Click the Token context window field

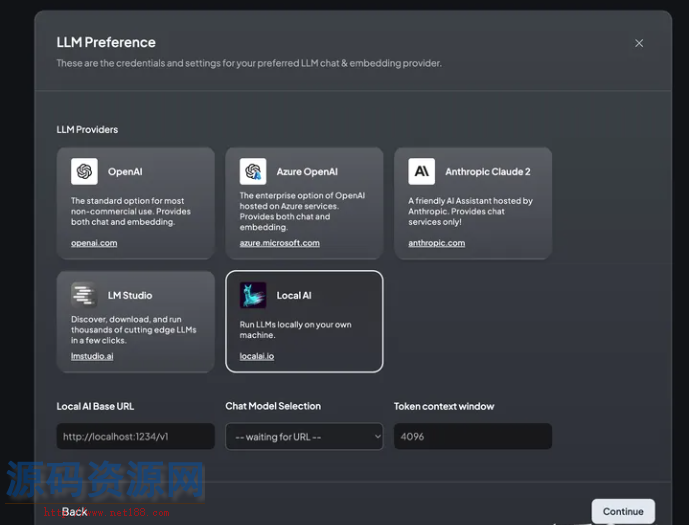click(x=473, y=436)
